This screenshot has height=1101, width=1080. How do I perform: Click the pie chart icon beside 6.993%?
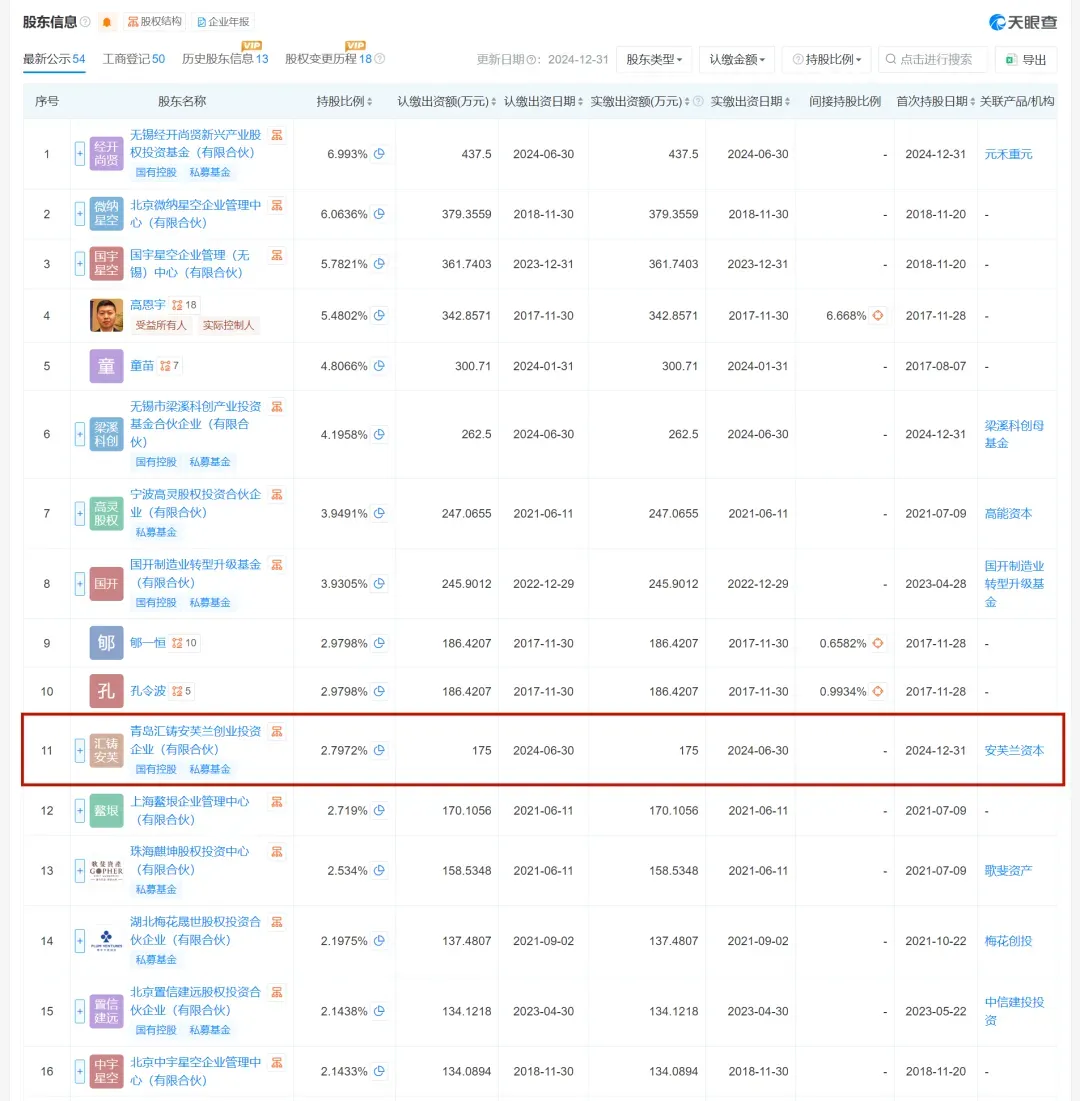coord(379,153)
